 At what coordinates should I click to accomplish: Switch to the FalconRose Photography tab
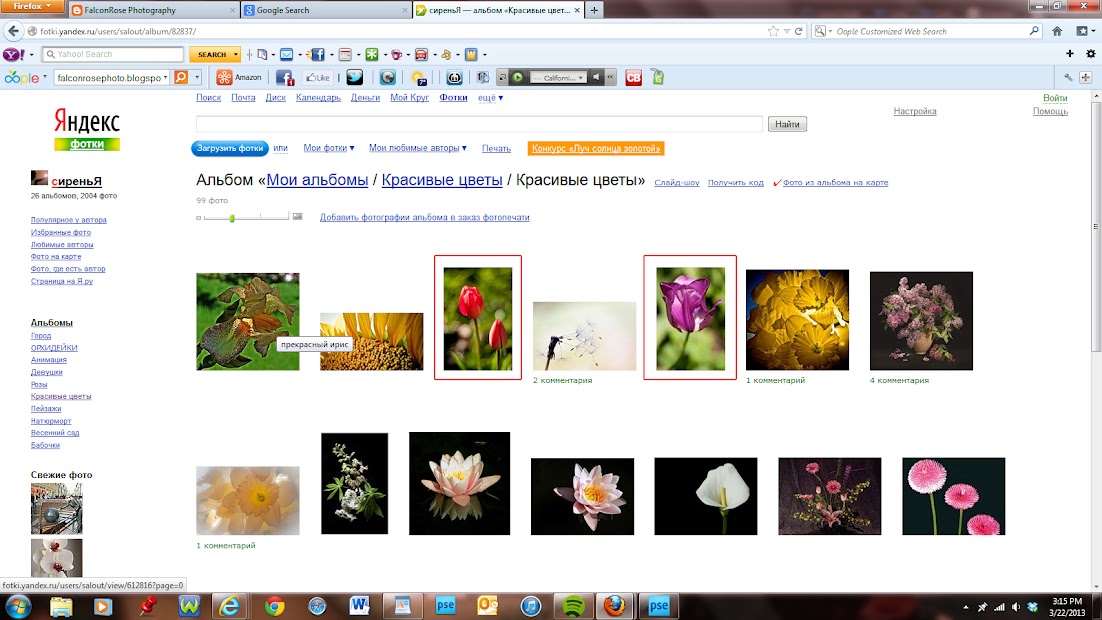[153, 10]
